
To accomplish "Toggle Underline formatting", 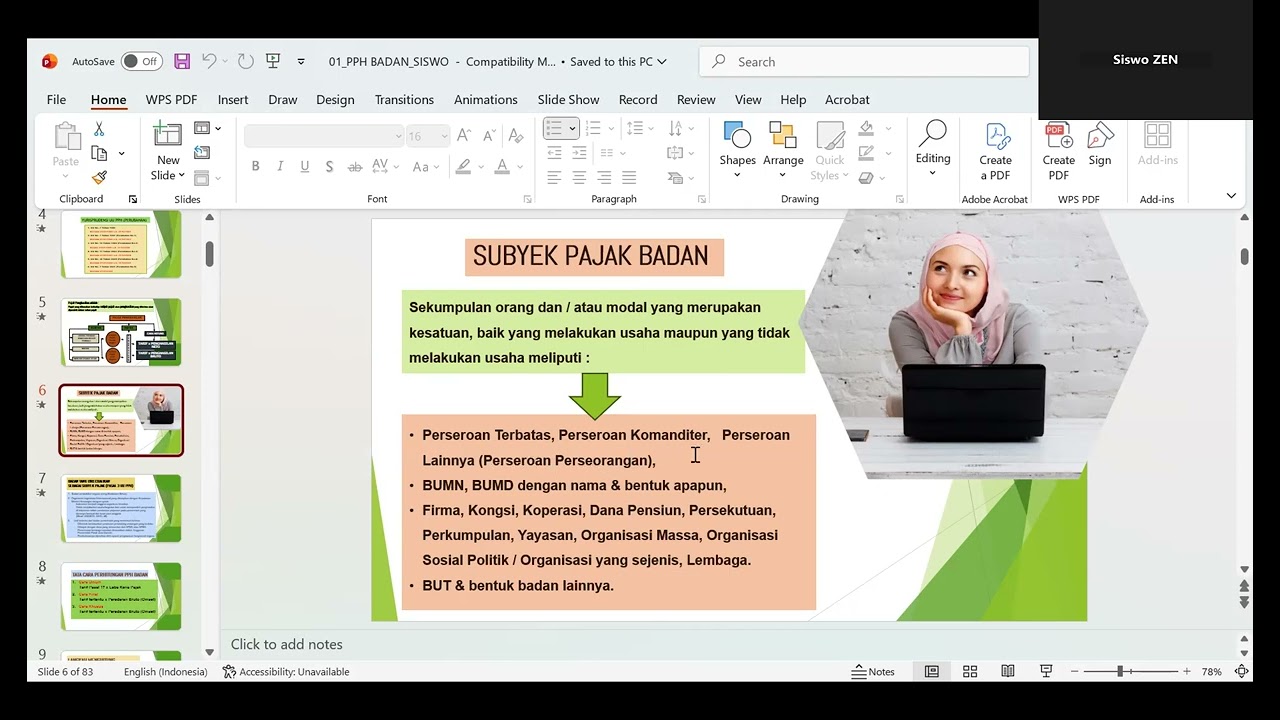I will pos(304,166).
